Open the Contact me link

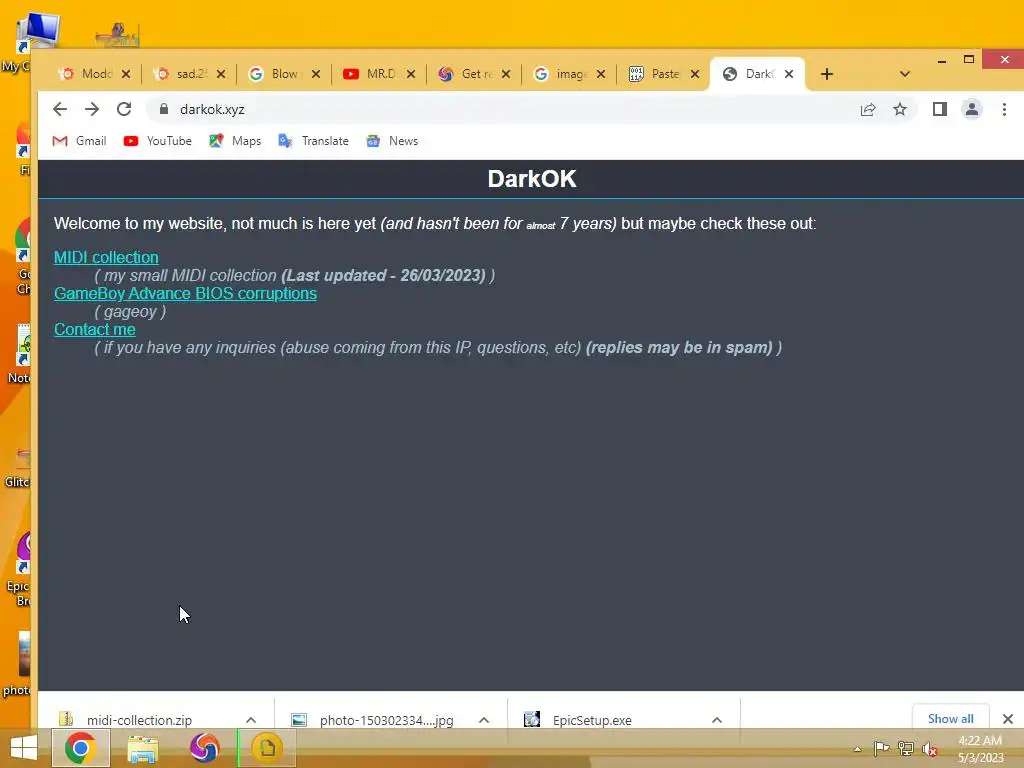[x=95, y=329]
